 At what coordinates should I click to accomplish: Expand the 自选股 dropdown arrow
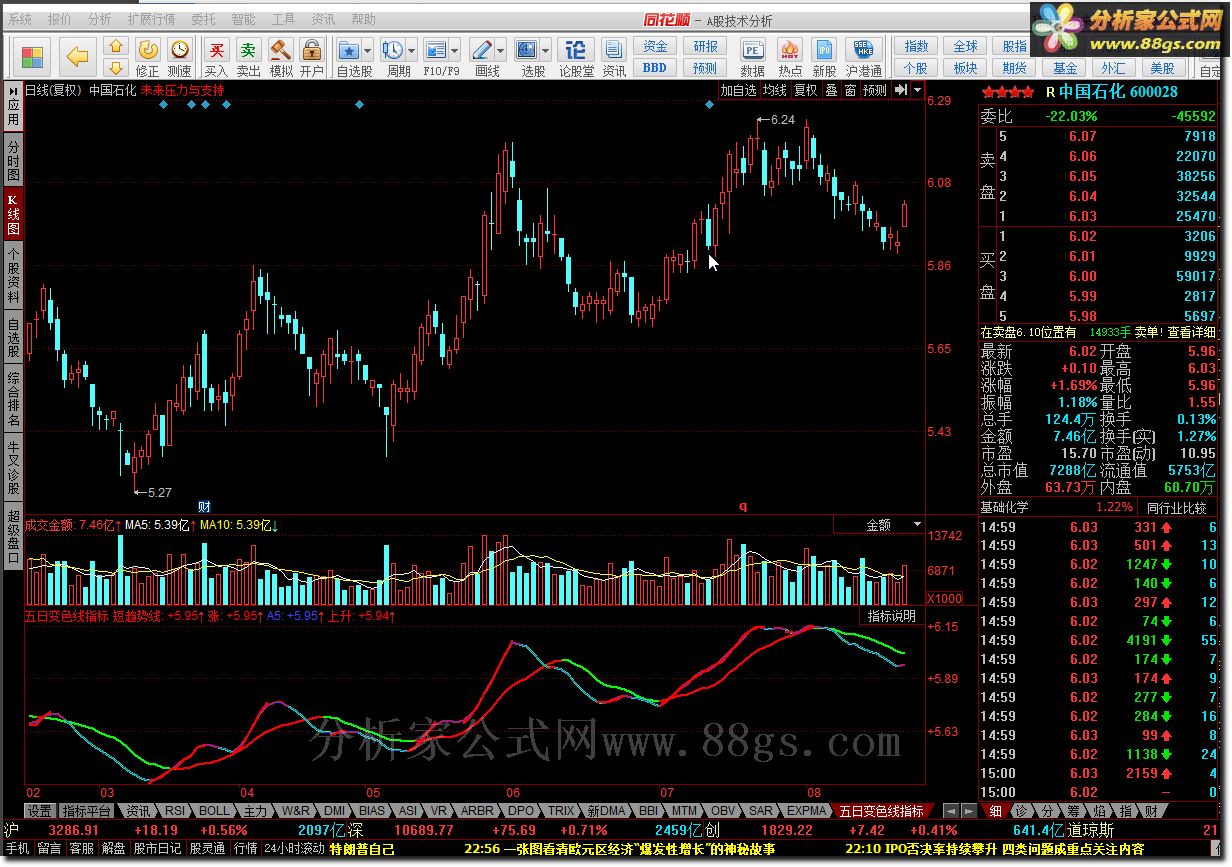(368, 50)
